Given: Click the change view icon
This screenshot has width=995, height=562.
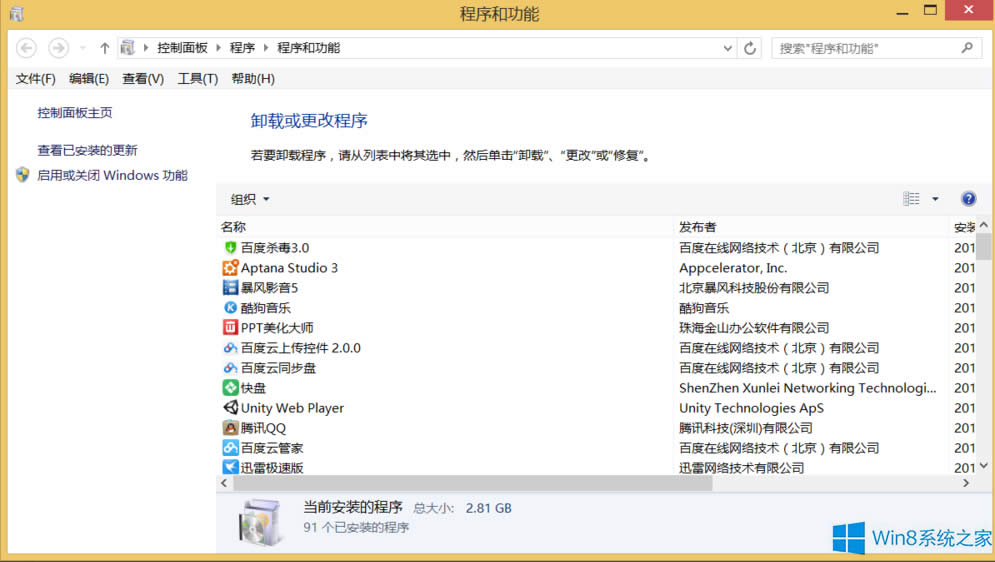Looking at the screenshot, I should pos(911,199).
